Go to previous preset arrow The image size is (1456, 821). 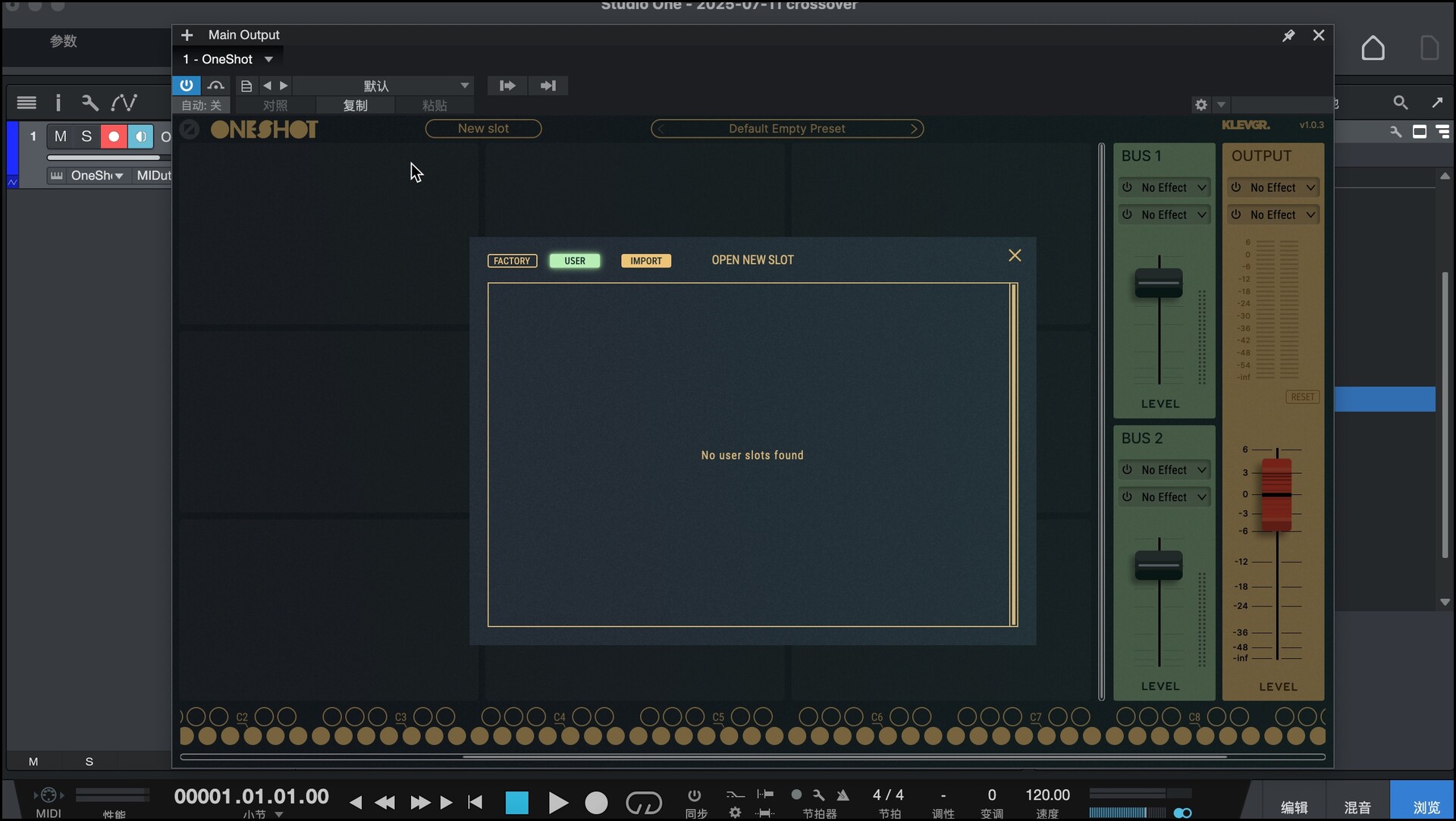click(267, 86)
